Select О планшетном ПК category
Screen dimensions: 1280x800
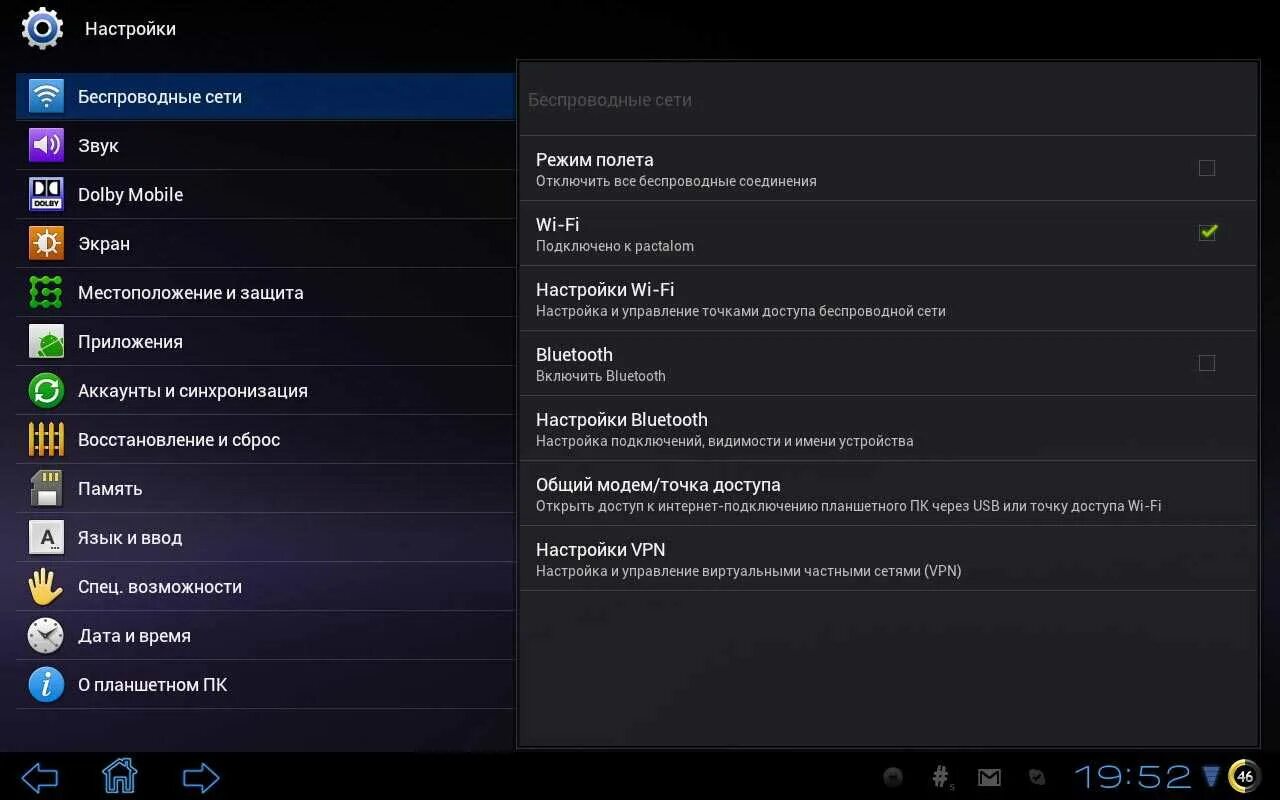[x=265, y=684]
